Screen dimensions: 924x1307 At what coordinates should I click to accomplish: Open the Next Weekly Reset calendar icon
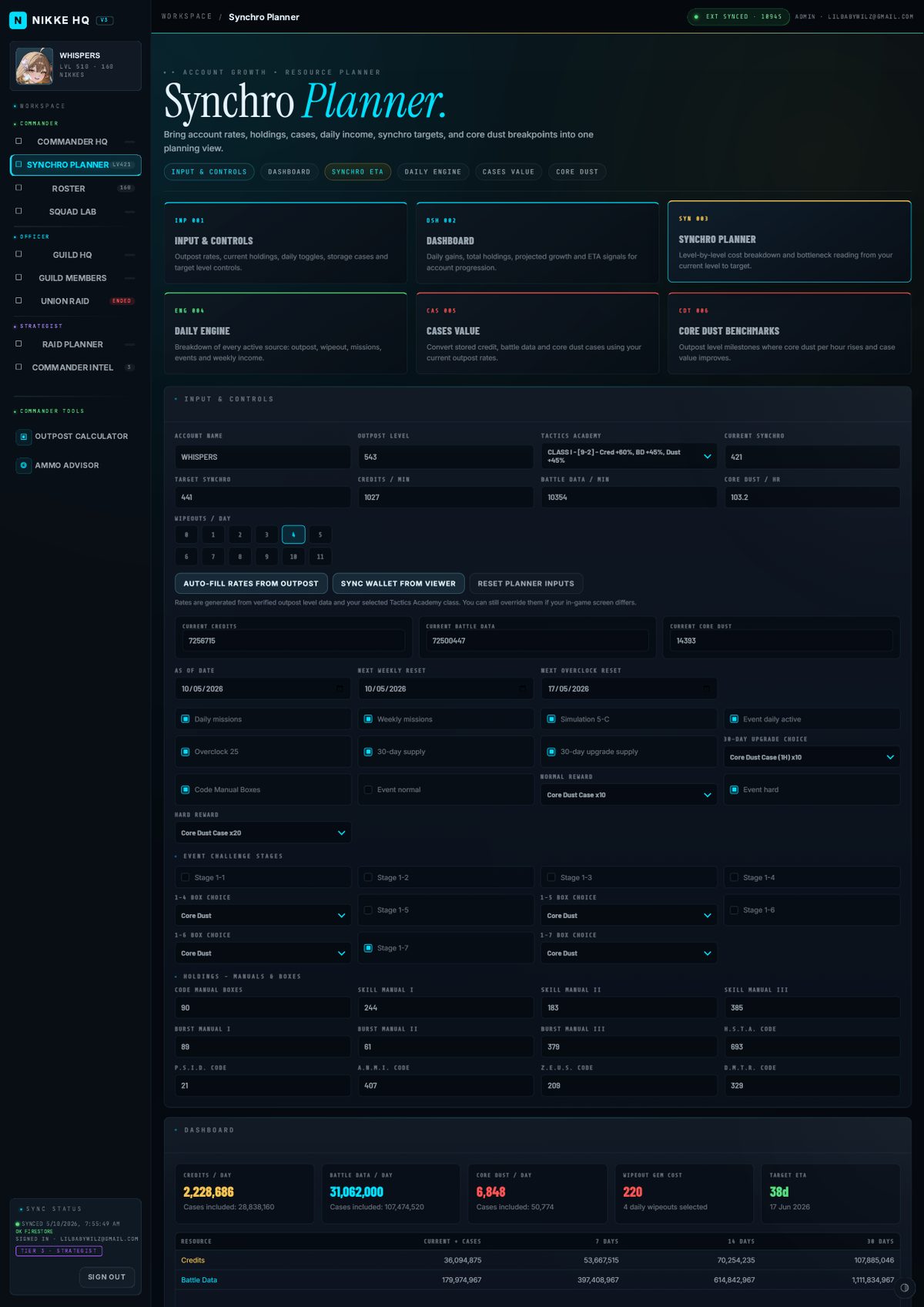click(x=523, y=689)
